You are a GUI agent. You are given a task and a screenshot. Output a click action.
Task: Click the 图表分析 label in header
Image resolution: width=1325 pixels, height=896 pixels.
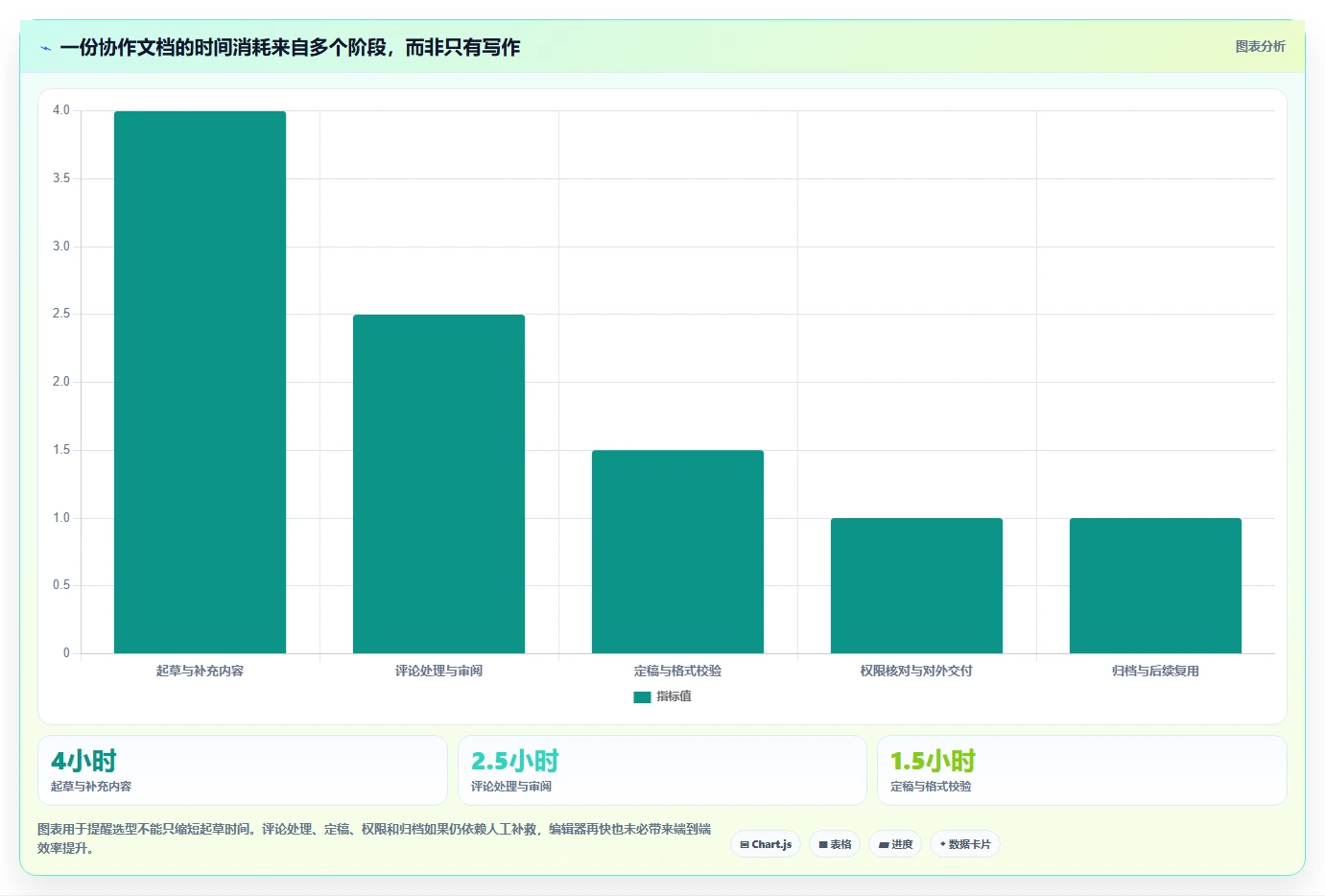coord(1260,46)
